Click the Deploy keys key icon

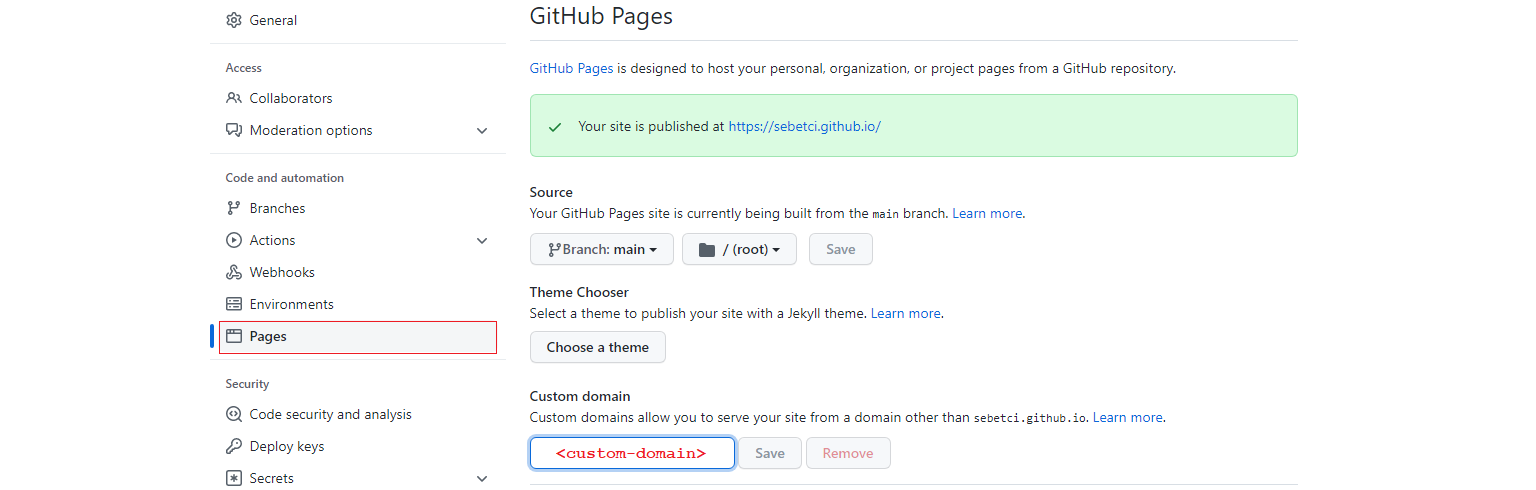click(234, 446)
